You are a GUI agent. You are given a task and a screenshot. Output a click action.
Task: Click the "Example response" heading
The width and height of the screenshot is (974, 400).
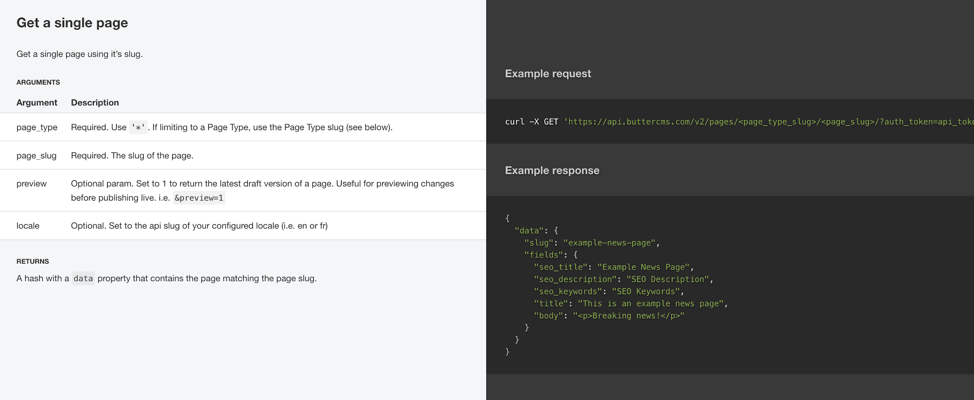click(x=552, y=171)
